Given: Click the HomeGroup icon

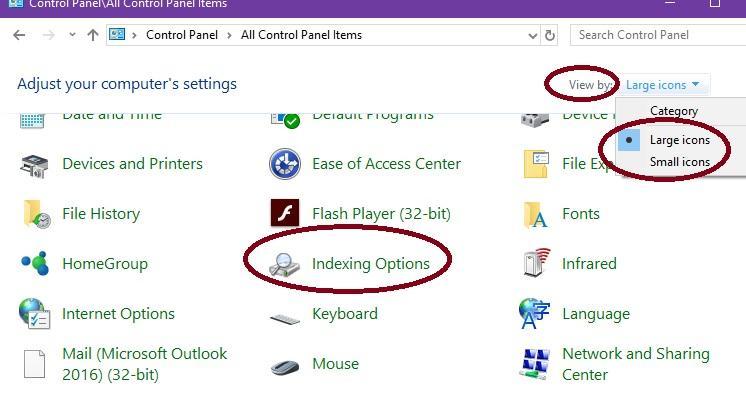Looking at the screenshot, I should pyautogui.click(x=35, y=263).
